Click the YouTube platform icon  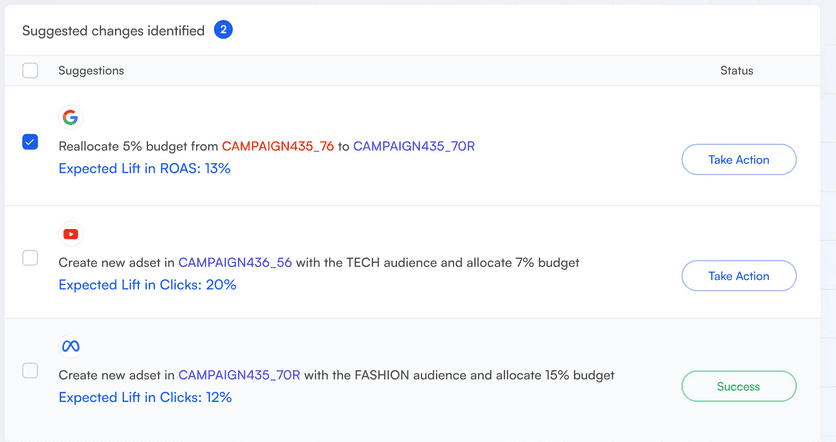pyautogui.click(x=70, y=234)
